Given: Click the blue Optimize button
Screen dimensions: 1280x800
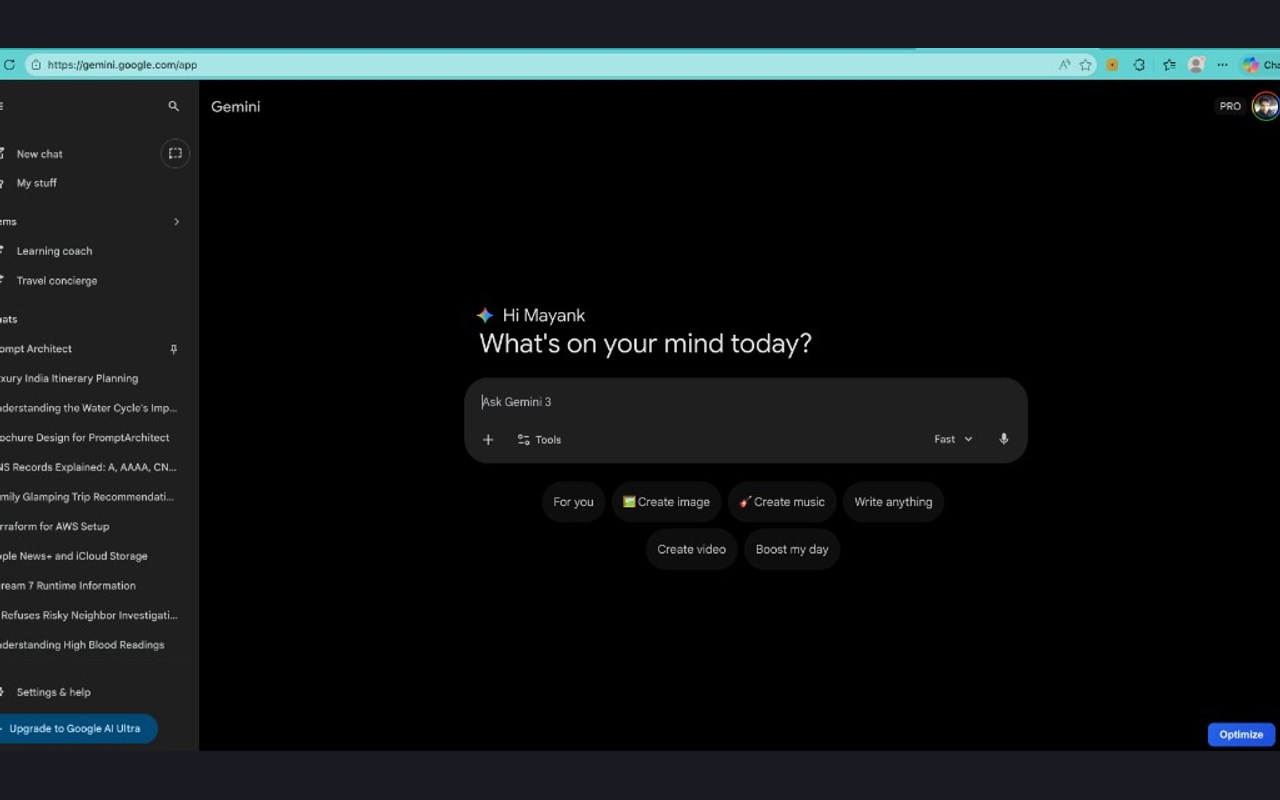Looking at the screenshot, I should coord(1241,735).
